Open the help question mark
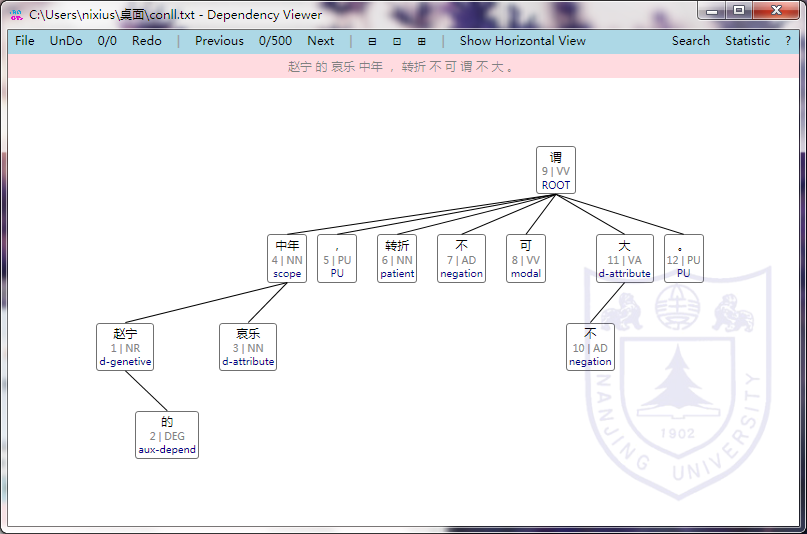Viewport: 807px width, 534px height. pyautogui.click(x=787, y=41)
